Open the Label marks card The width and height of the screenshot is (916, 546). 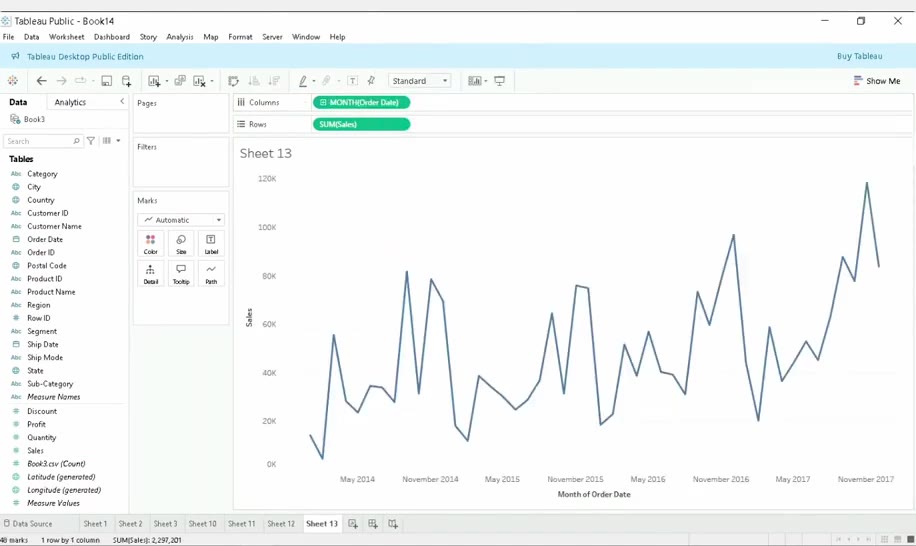(x=211, y=244)
